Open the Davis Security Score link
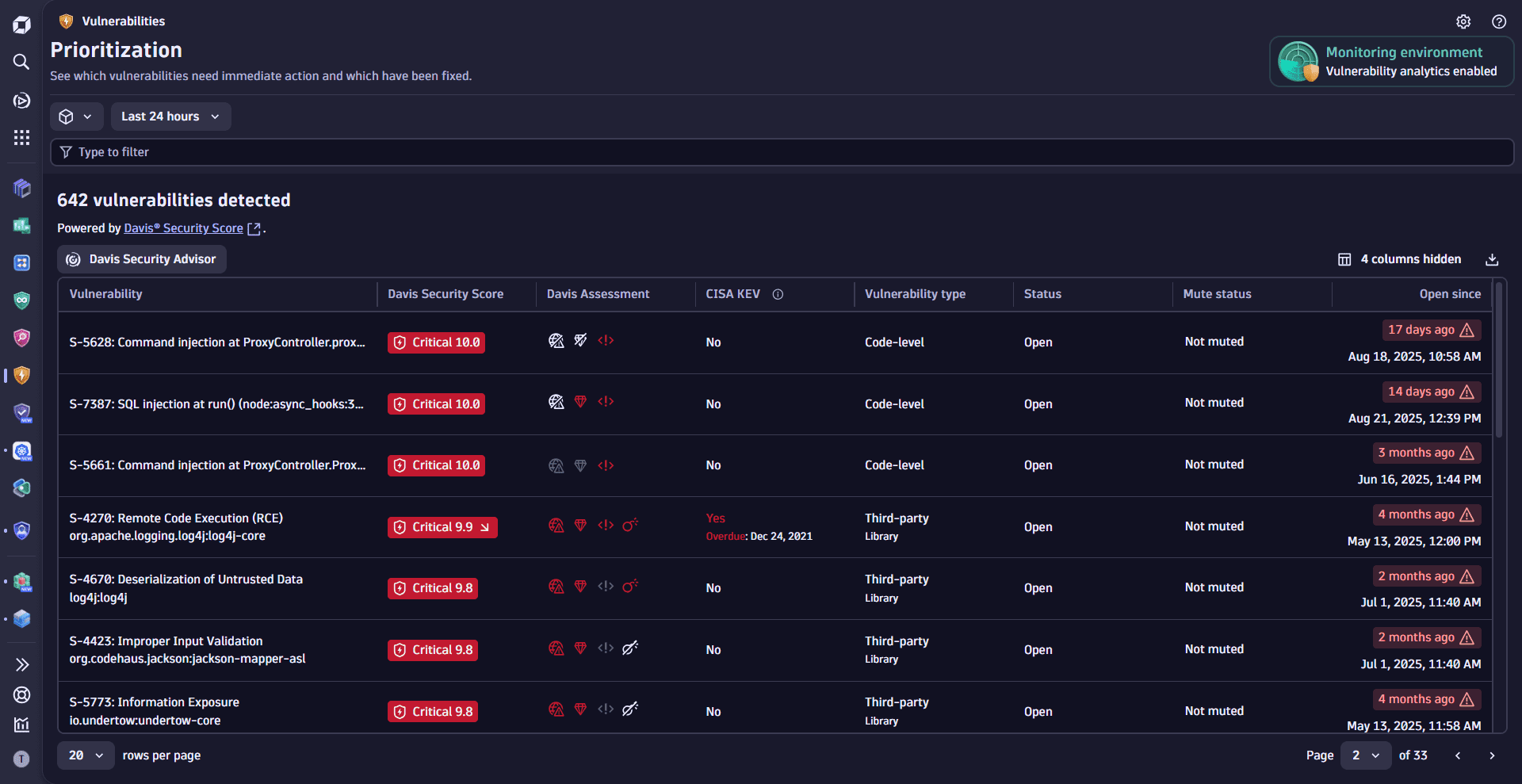The height and width of the screenshot is (784, 1522). [x=184, y=228]
